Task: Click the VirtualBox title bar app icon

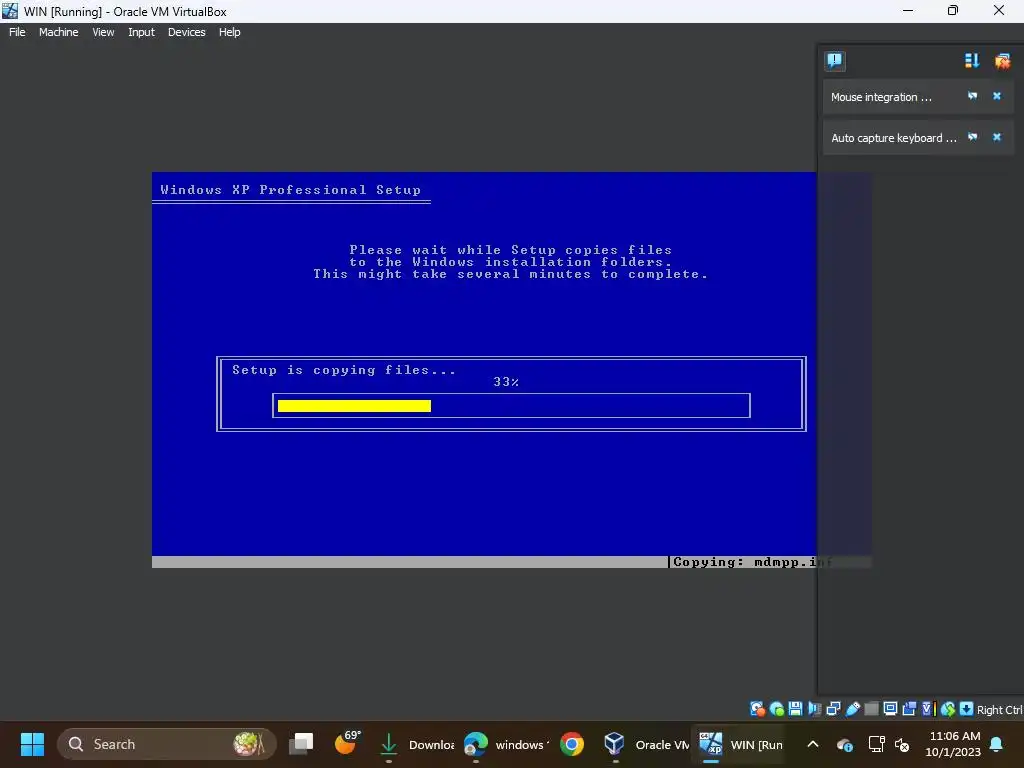Action: [x=10, y=10]
